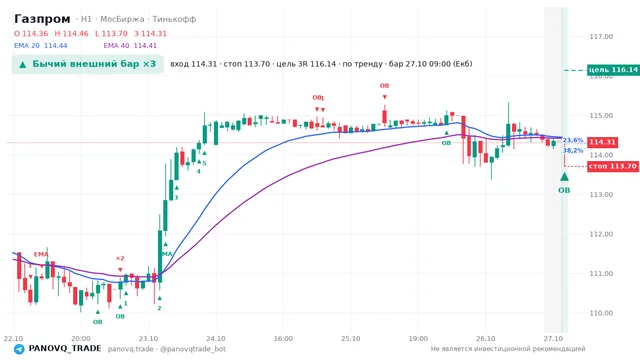The height and width of the screenshot is (360, 640).
Task: Open the PANOVQ_TRADE channel name
Action: 65,349
